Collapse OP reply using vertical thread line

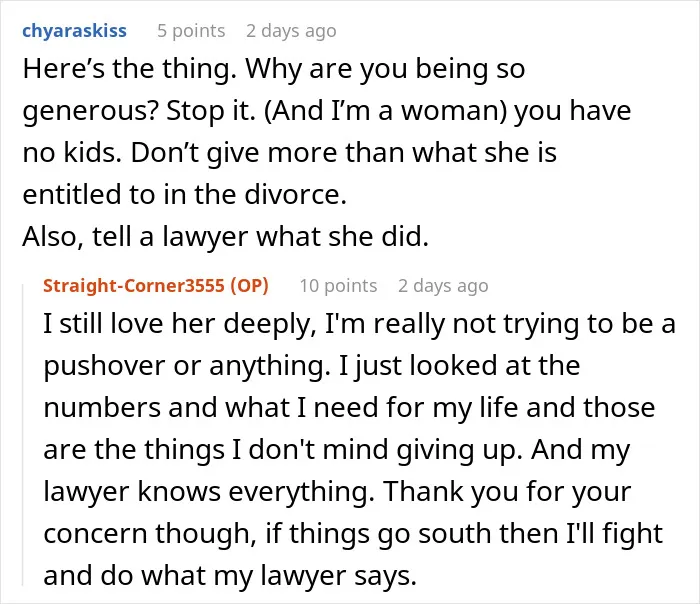click(x=23, y=435)
